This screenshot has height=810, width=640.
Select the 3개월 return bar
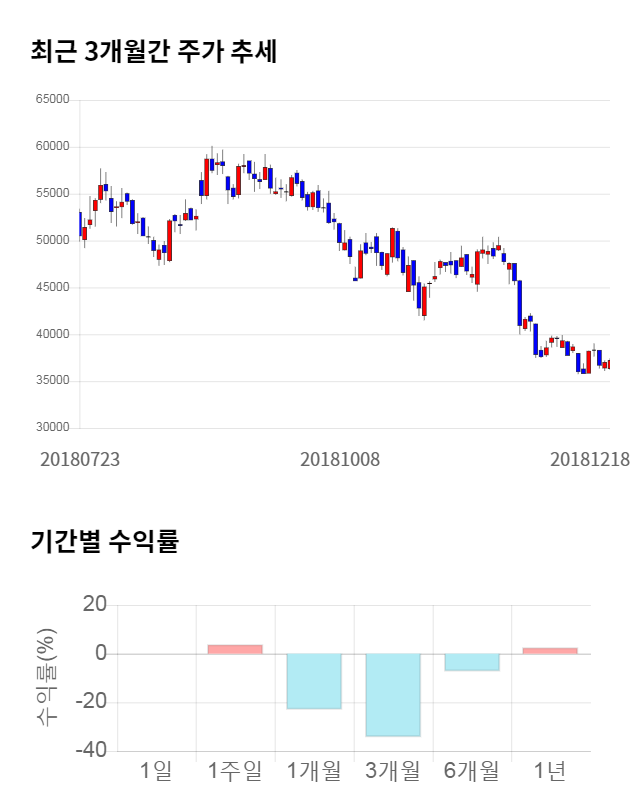point(393,695)
